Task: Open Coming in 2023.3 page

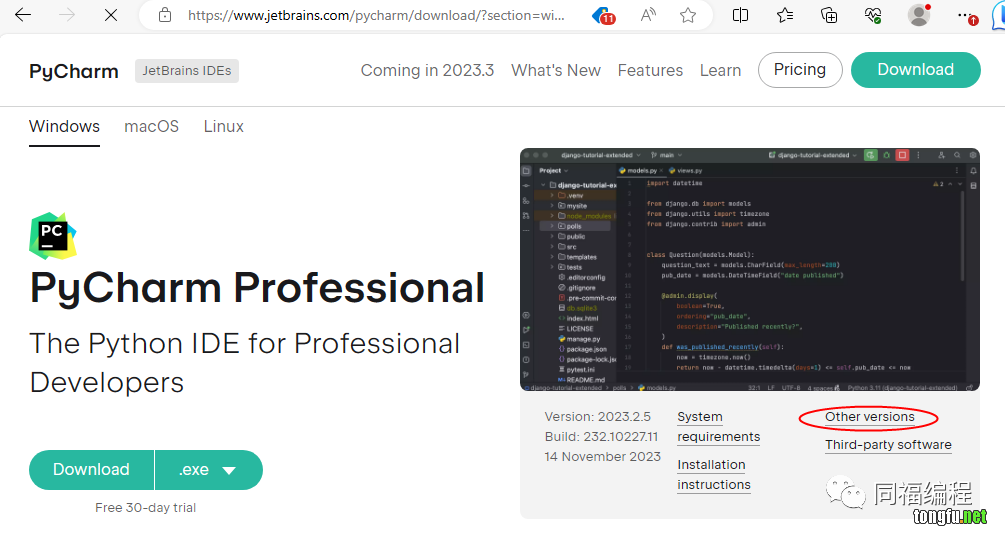Action: tap(427, 70)
